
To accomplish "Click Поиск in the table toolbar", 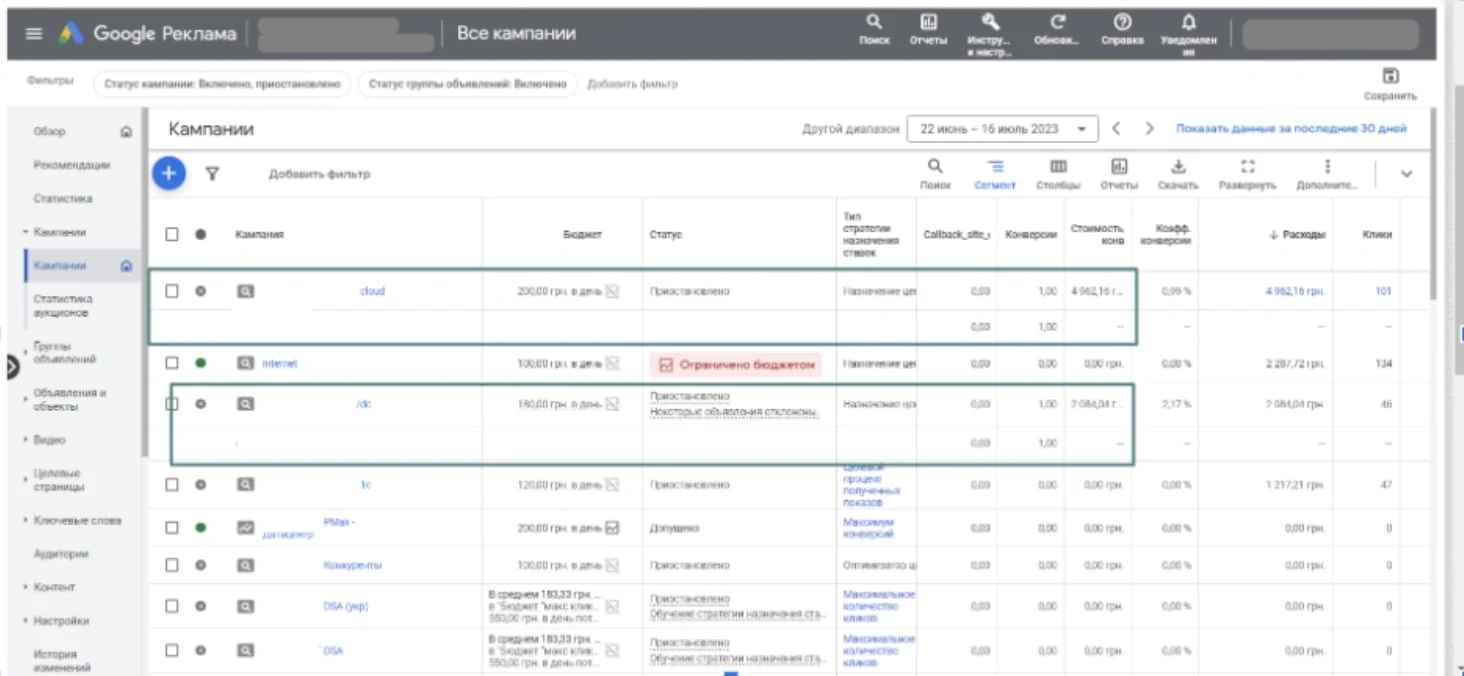I will pos(935,174).
